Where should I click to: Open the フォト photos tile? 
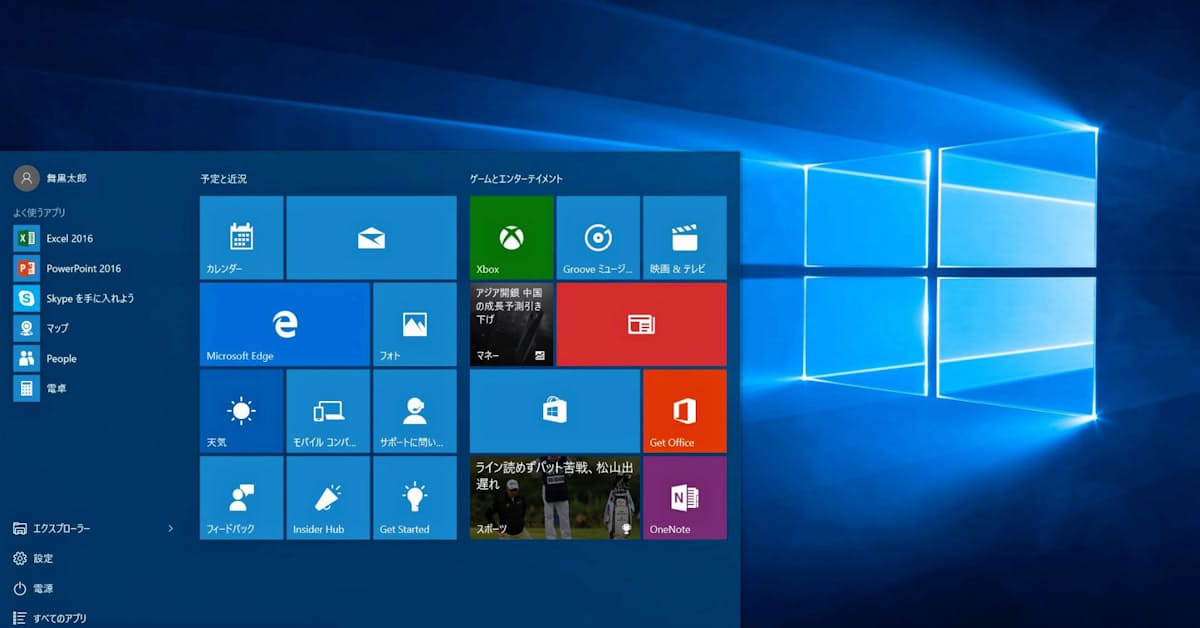(x=414, y=324)
